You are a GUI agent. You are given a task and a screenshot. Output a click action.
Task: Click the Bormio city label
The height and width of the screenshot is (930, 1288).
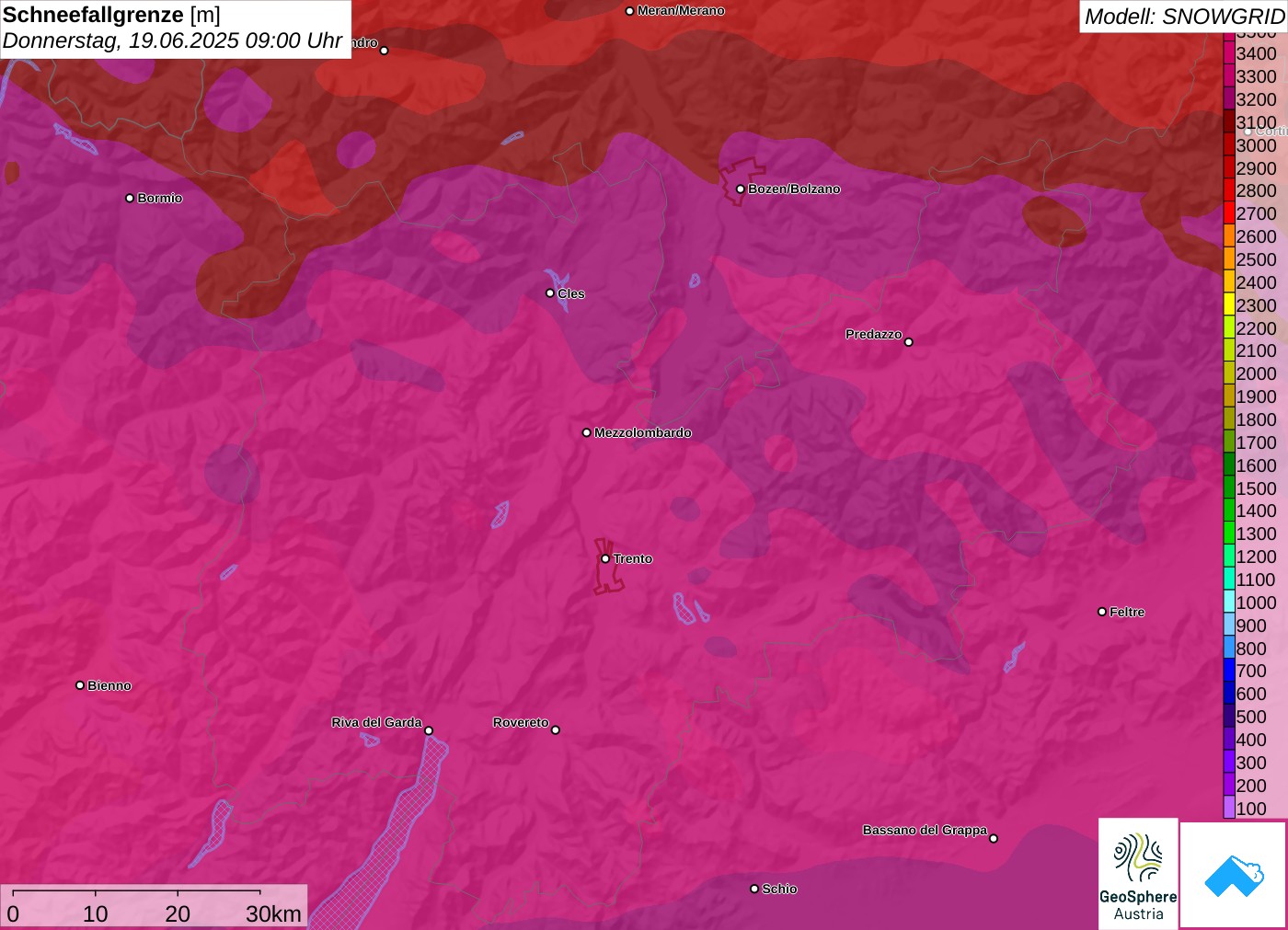pos(160,199)
